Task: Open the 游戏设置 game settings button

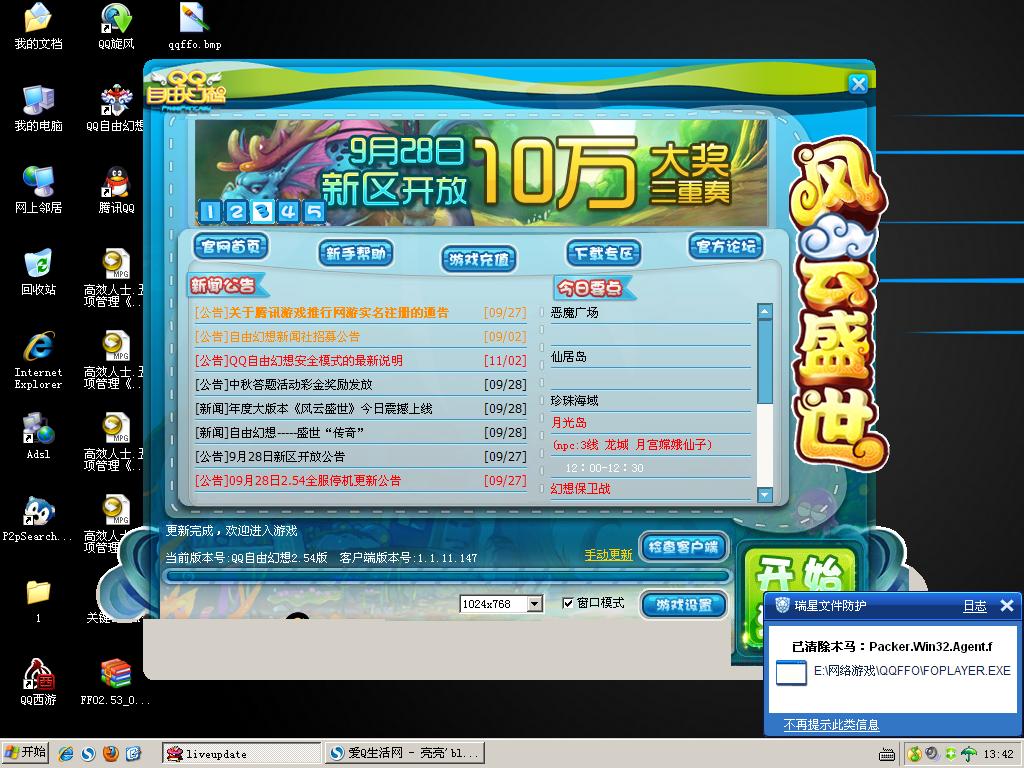Action: click(683, 605)
